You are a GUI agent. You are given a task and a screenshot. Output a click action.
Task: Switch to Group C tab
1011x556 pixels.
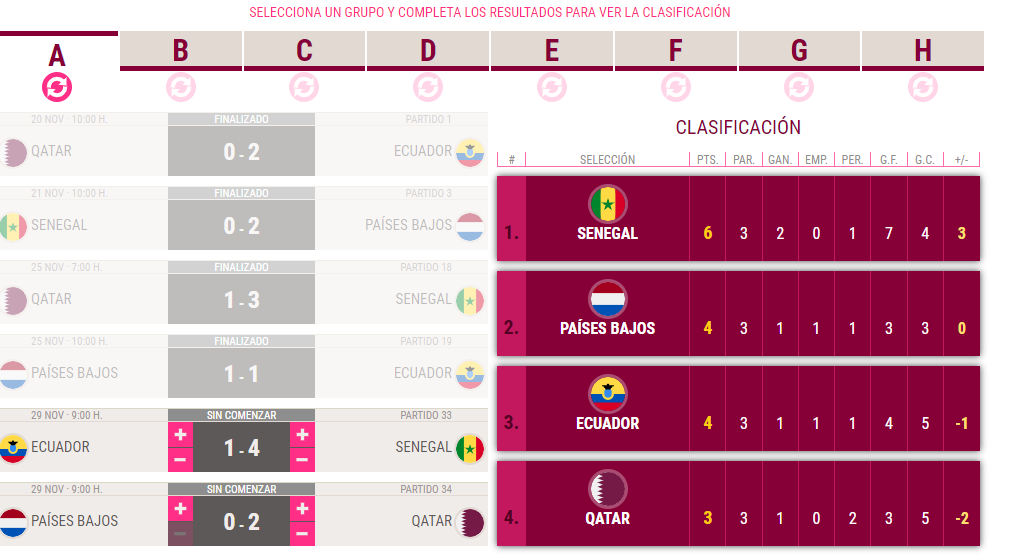point(304,50)
